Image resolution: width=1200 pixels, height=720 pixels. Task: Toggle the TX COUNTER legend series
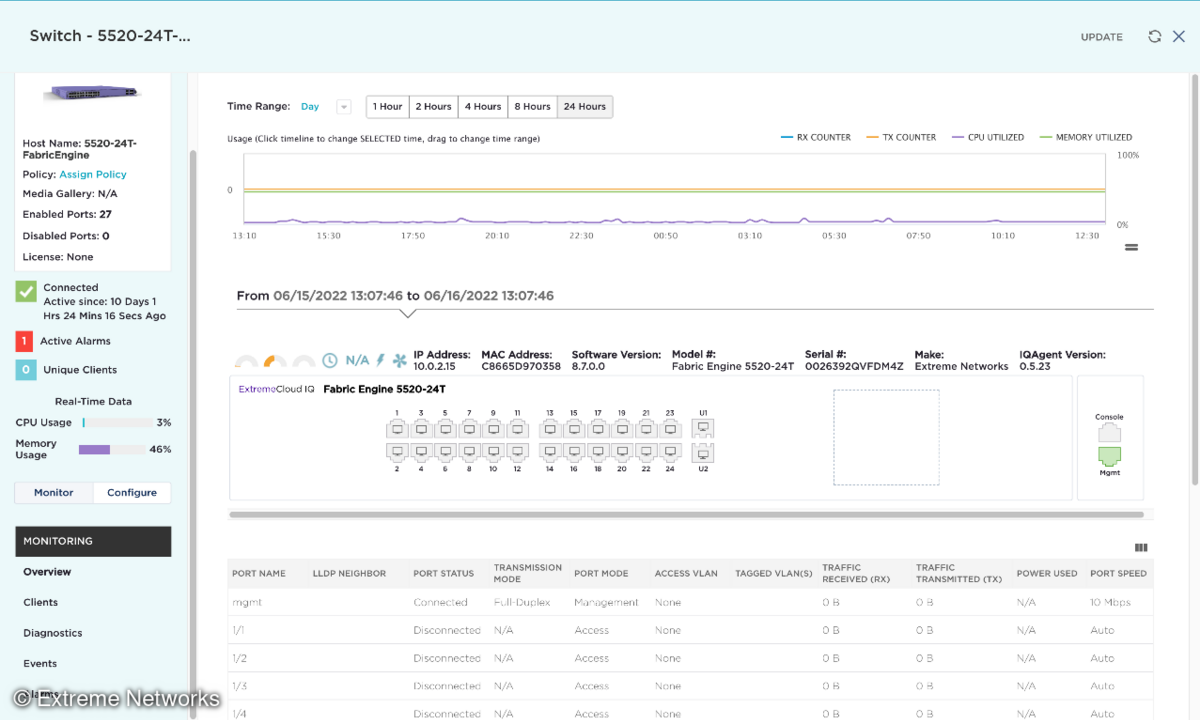[x=901, y=137]
